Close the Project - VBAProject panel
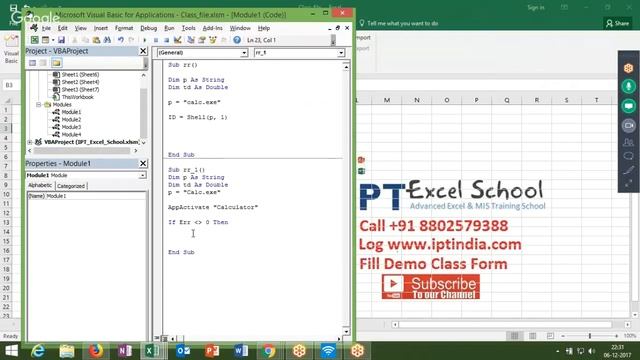The height and width of the screenshot is (360, 640). tap(143, 51)
